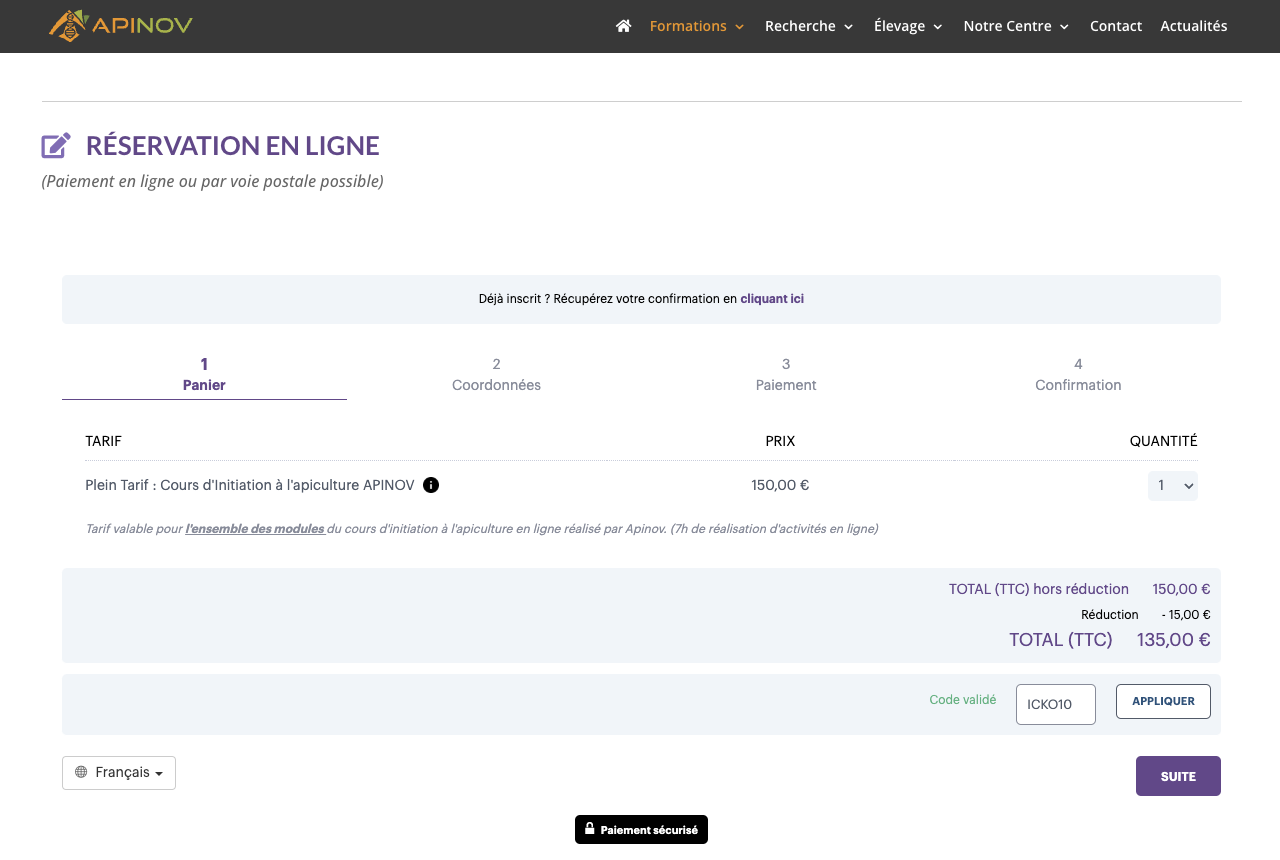
Task: Click the 150,00 € price in the tariff row
Action: [x=780, y=485]
